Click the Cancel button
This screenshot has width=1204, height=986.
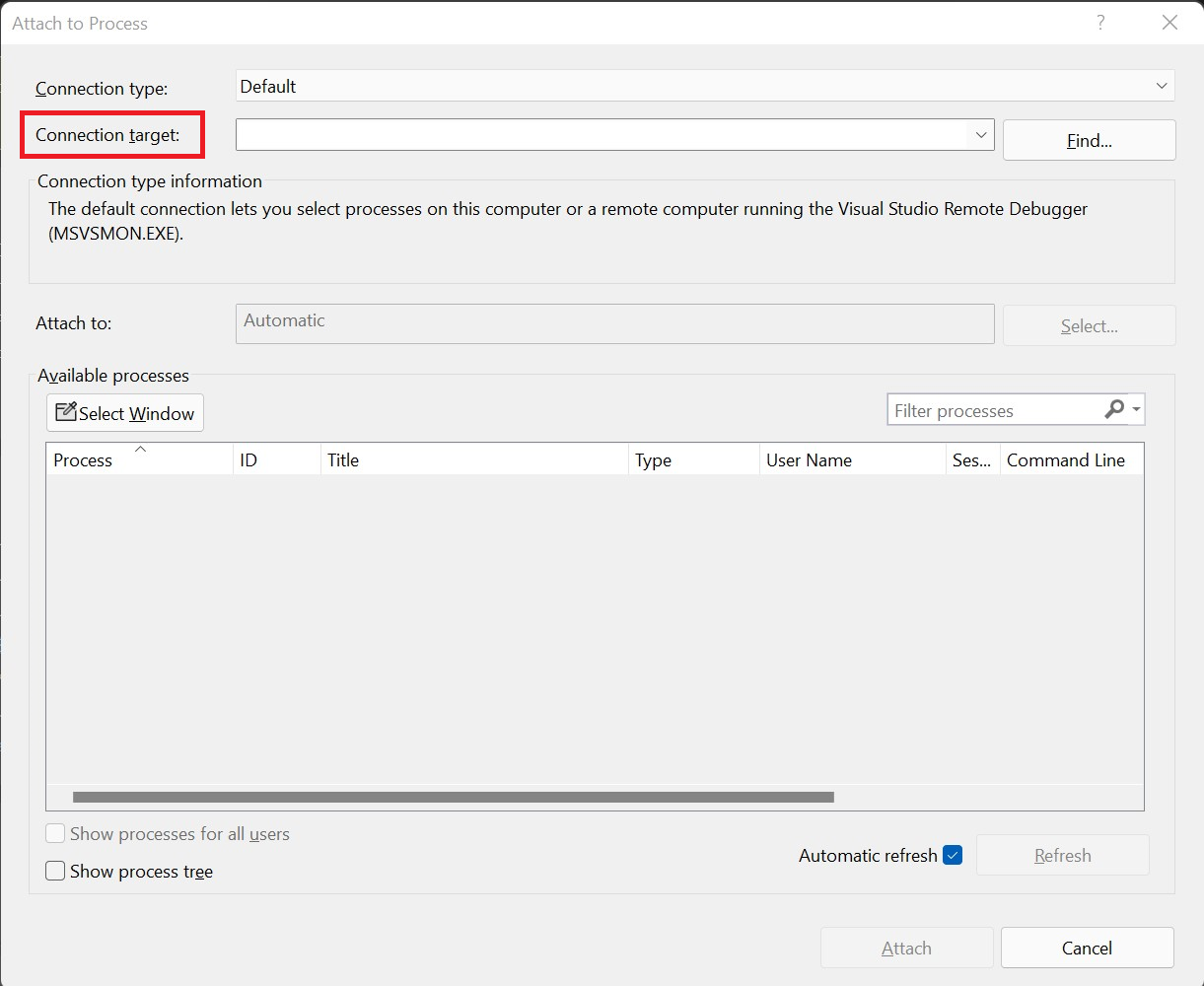click(x=1088, y=948)
